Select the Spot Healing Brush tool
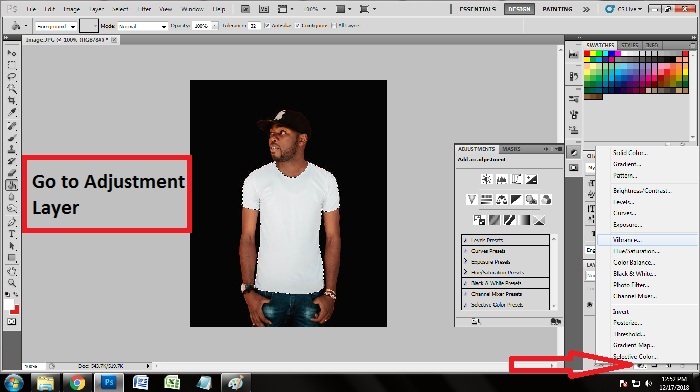Image resolution: width=700 pixels, height=392 pixels. pyautogui.click(x=12, y=126)
